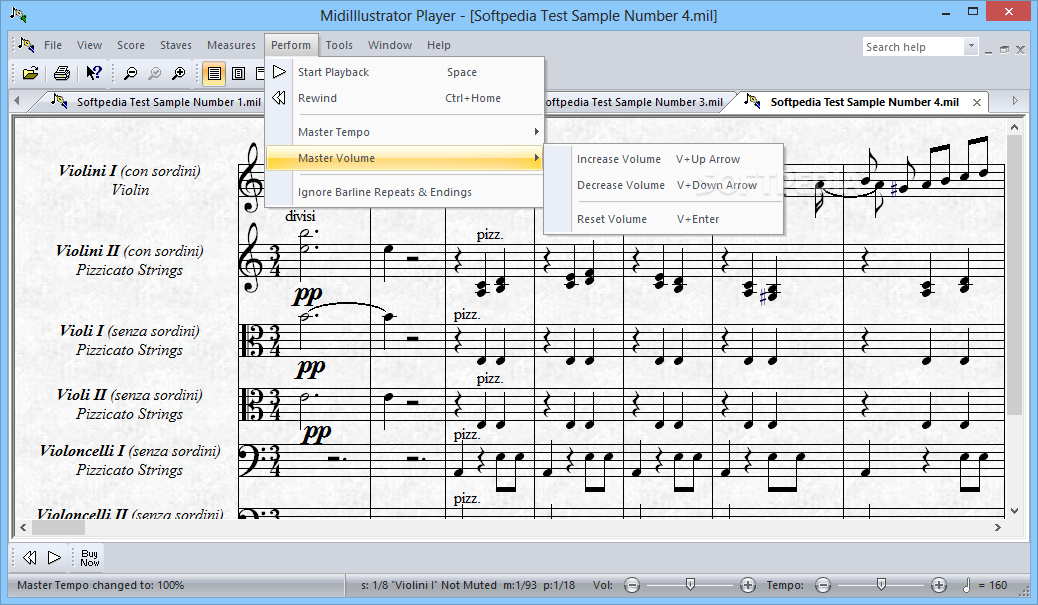Screen dimensions: 1038x605
Task: Click in the Search help field
Action: 914,47
